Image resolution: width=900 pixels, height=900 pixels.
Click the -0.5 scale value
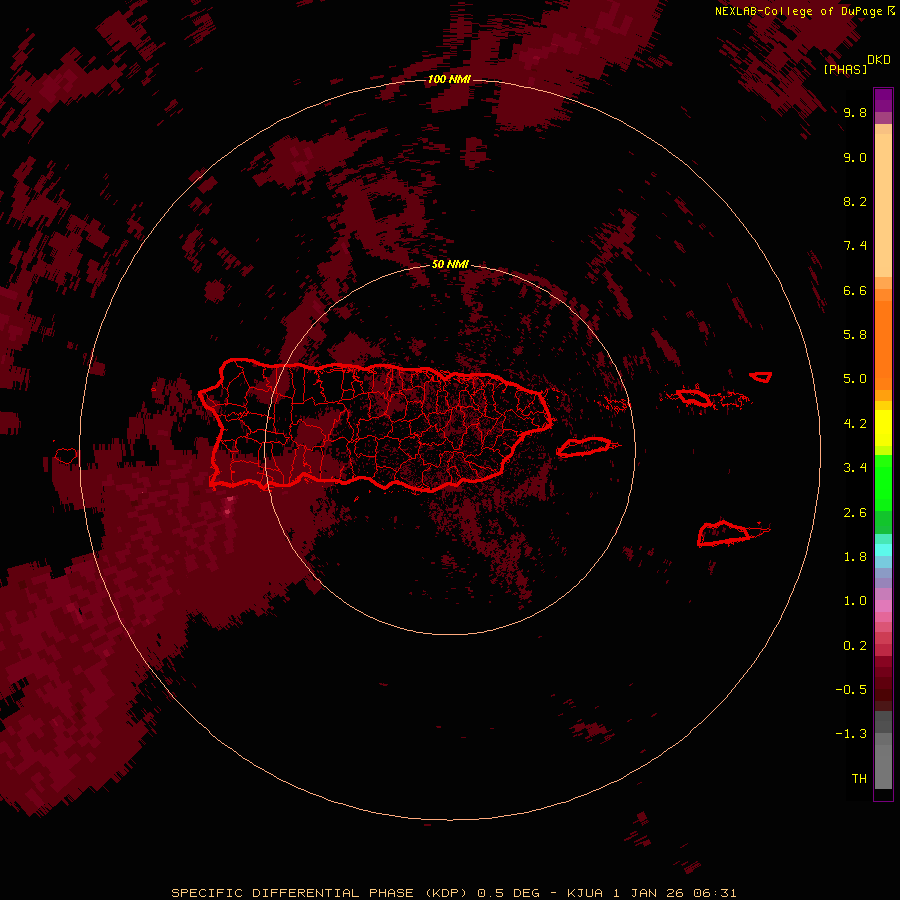pos(851,689)
